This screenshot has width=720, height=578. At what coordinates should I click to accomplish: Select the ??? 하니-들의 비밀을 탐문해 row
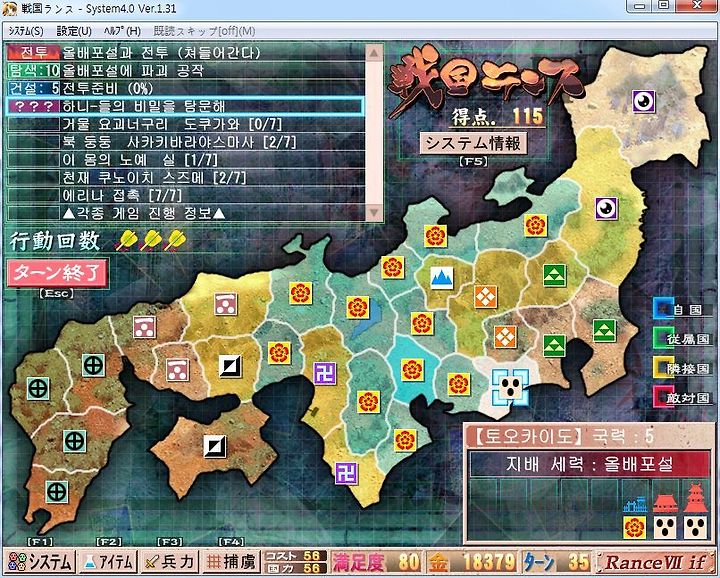point(186,106)
